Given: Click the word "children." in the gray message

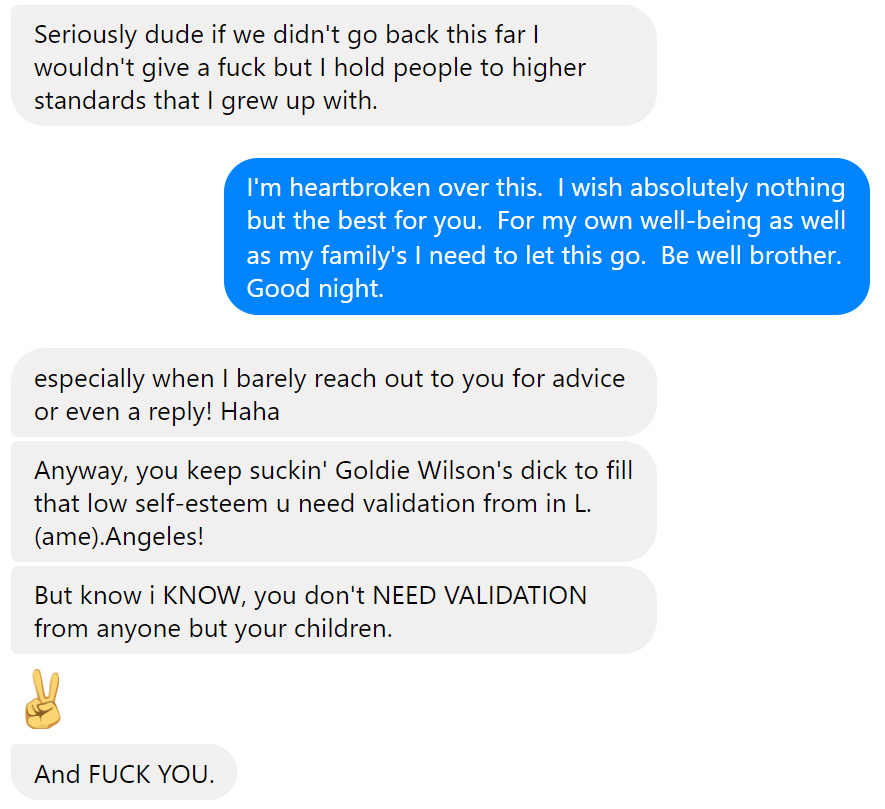Looking at the screenshot, I should (x=343, y=628).
